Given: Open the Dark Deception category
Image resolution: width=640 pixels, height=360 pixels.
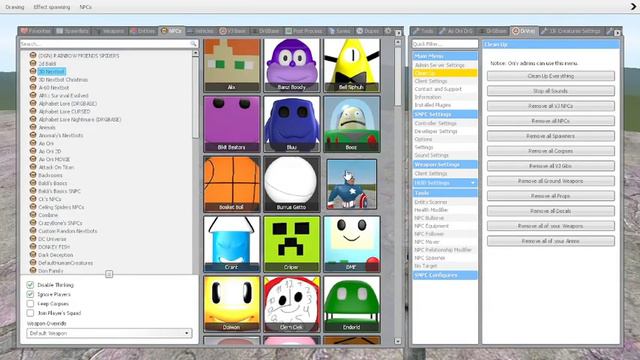Looking at the screenshot, I should pos(56,255).
